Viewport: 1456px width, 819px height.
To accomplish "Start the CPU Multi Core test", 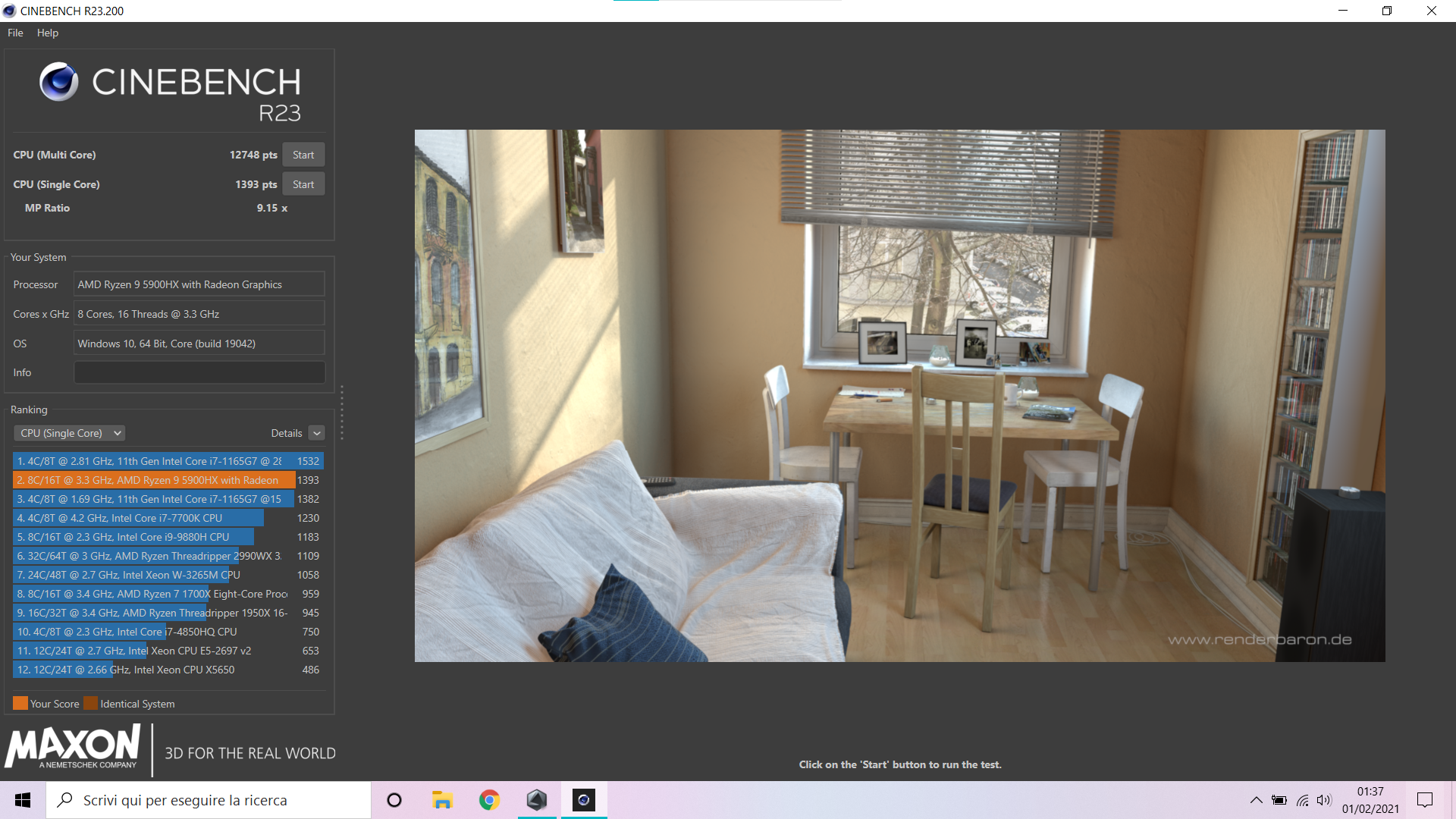I will coord(303,155).
